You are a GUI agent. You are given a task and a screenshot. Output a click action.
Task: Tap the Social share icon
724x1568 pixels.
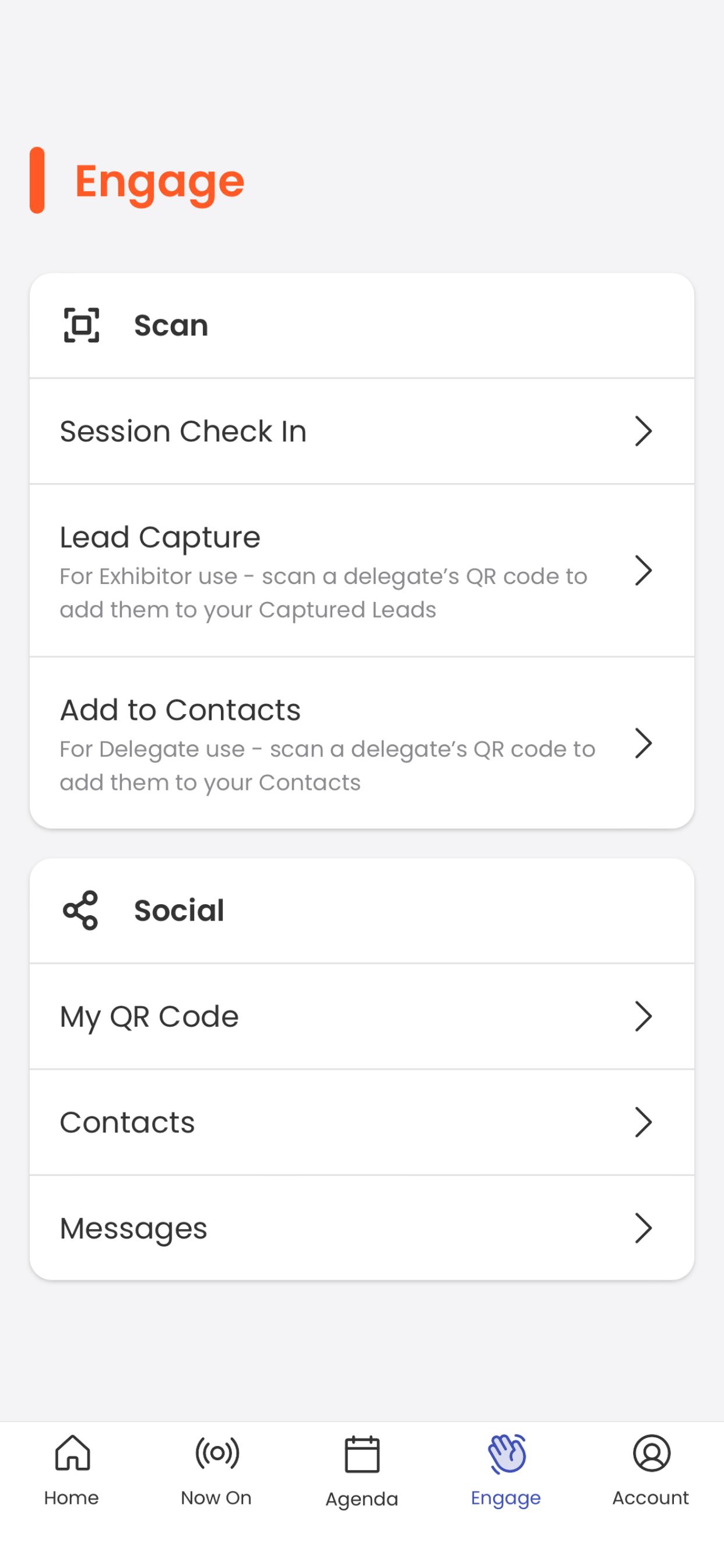[80, 910]
